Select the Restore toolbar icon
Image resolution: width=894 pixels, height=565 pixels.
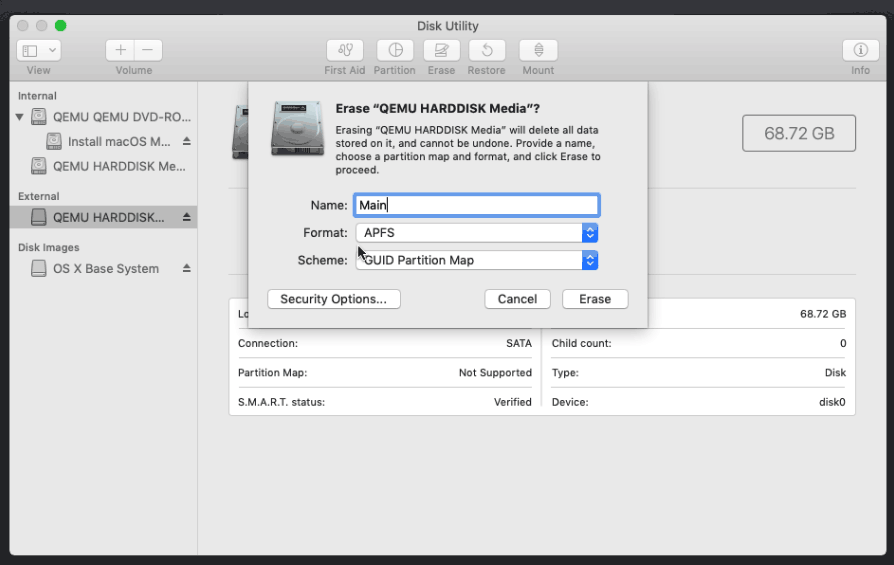tap(486, 51)
